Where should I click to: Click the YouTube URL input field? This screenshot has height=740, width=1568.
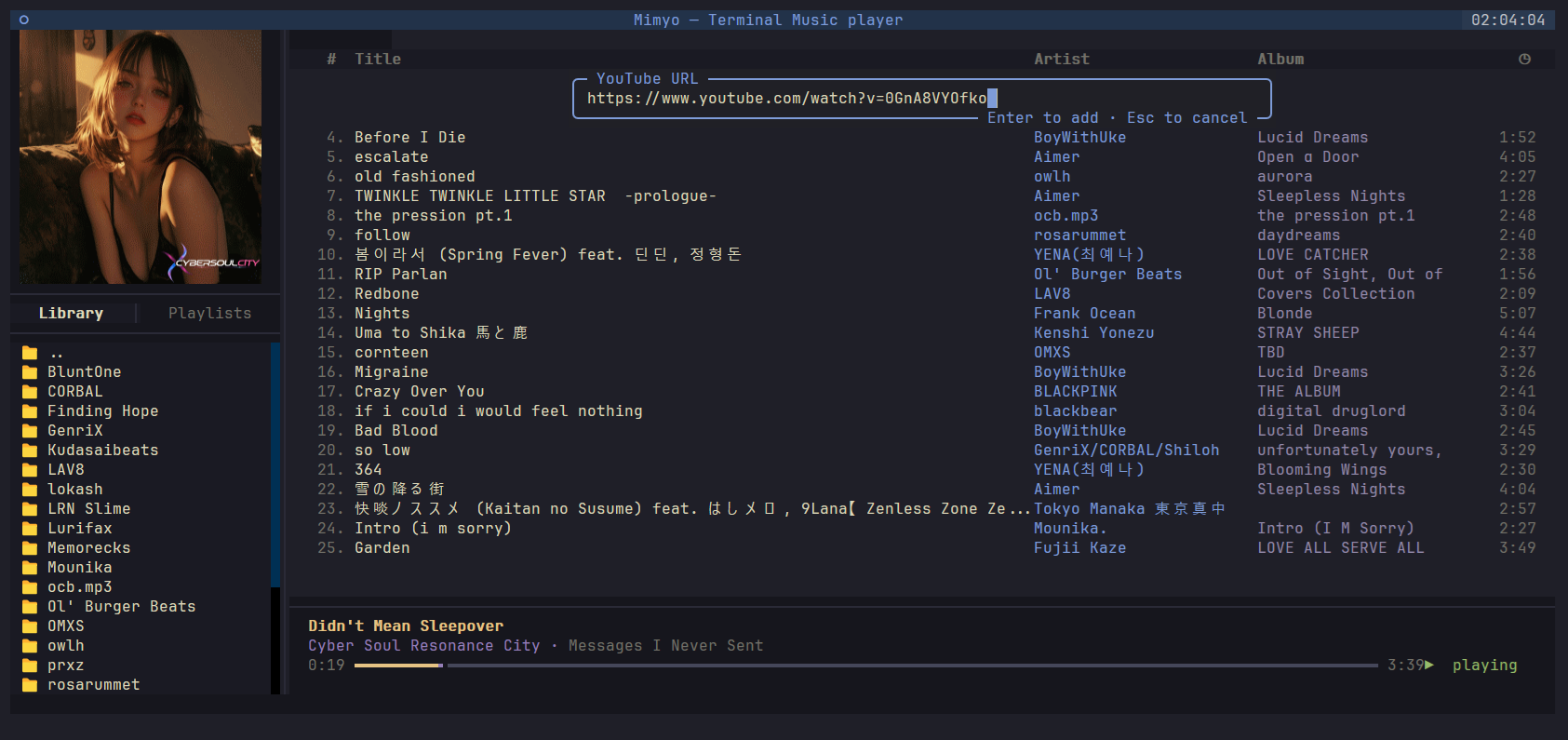[x=921, y=99]
